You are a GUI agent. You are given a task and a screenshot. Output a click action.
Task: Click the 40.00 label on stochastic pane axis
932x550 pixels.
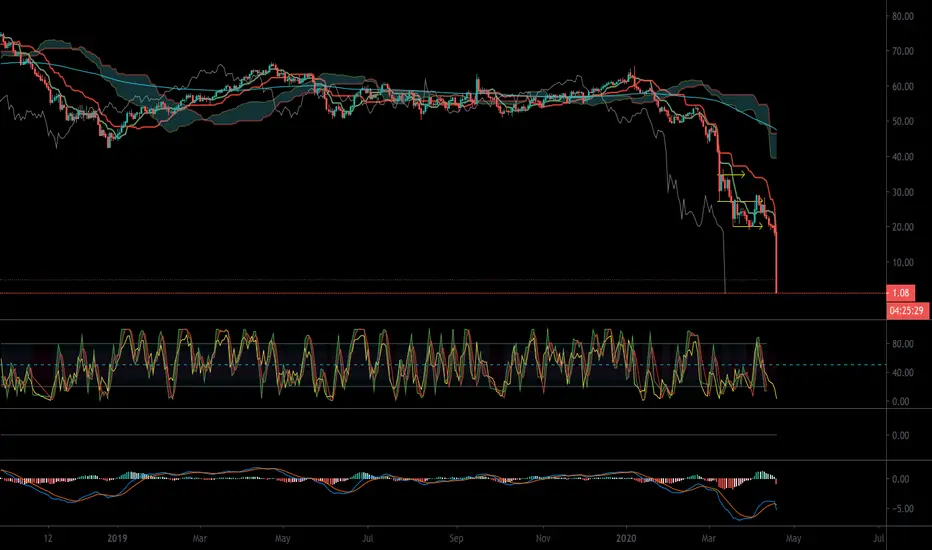click(902, 373)
